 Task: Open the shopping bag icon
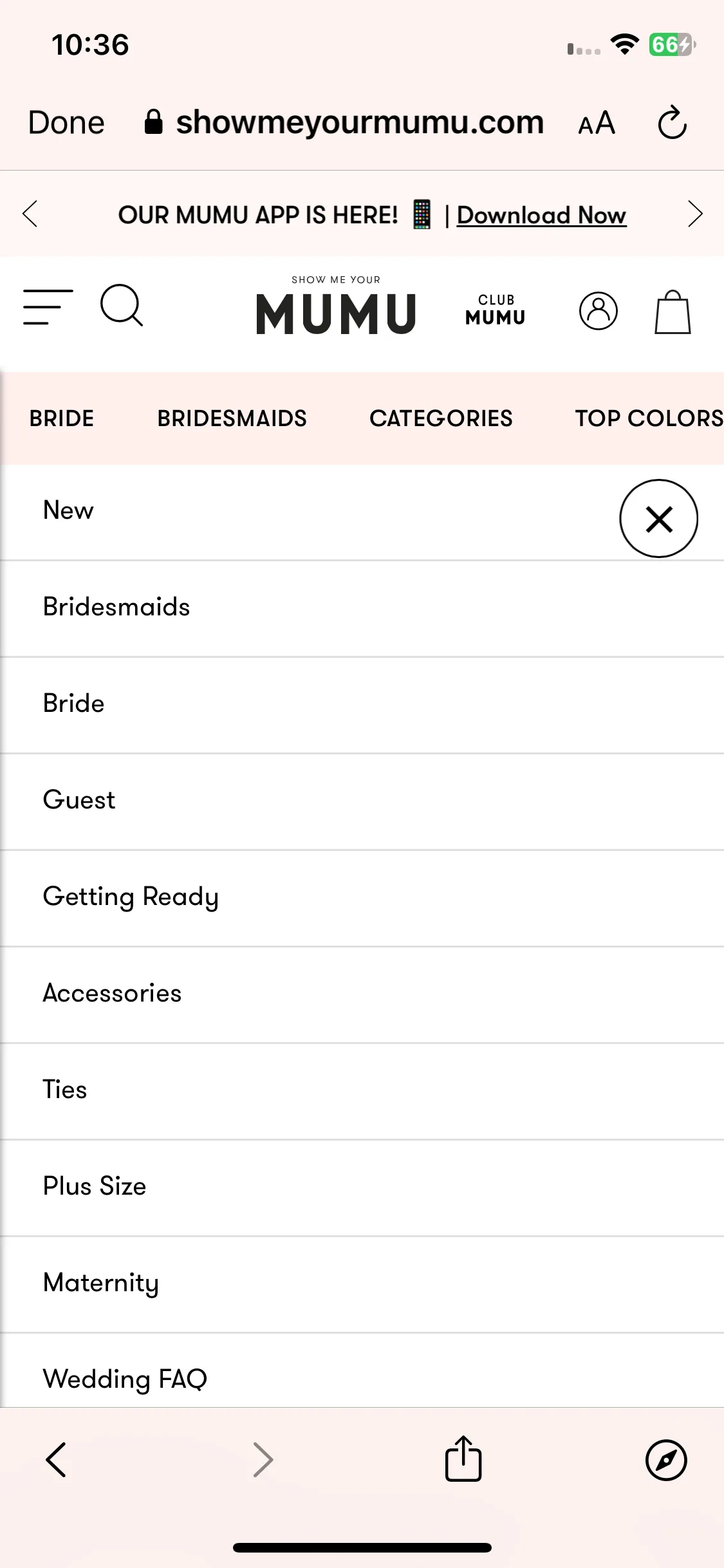pyautogui.click(x=673, y=312)
